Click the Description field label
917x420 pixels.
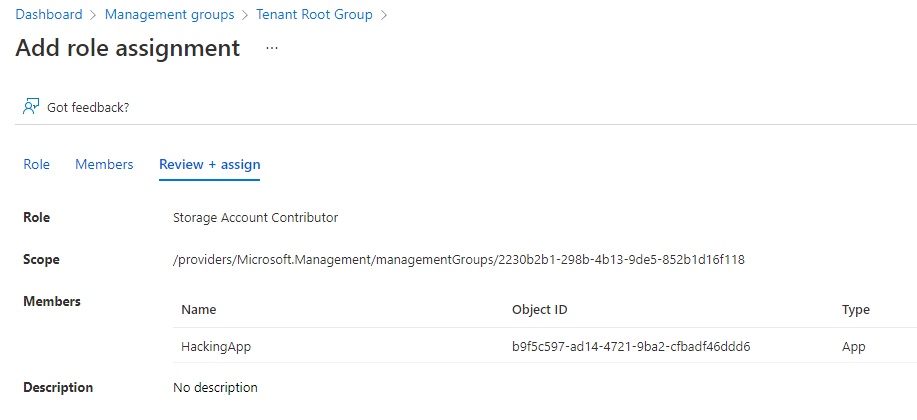tap(58, 387)
